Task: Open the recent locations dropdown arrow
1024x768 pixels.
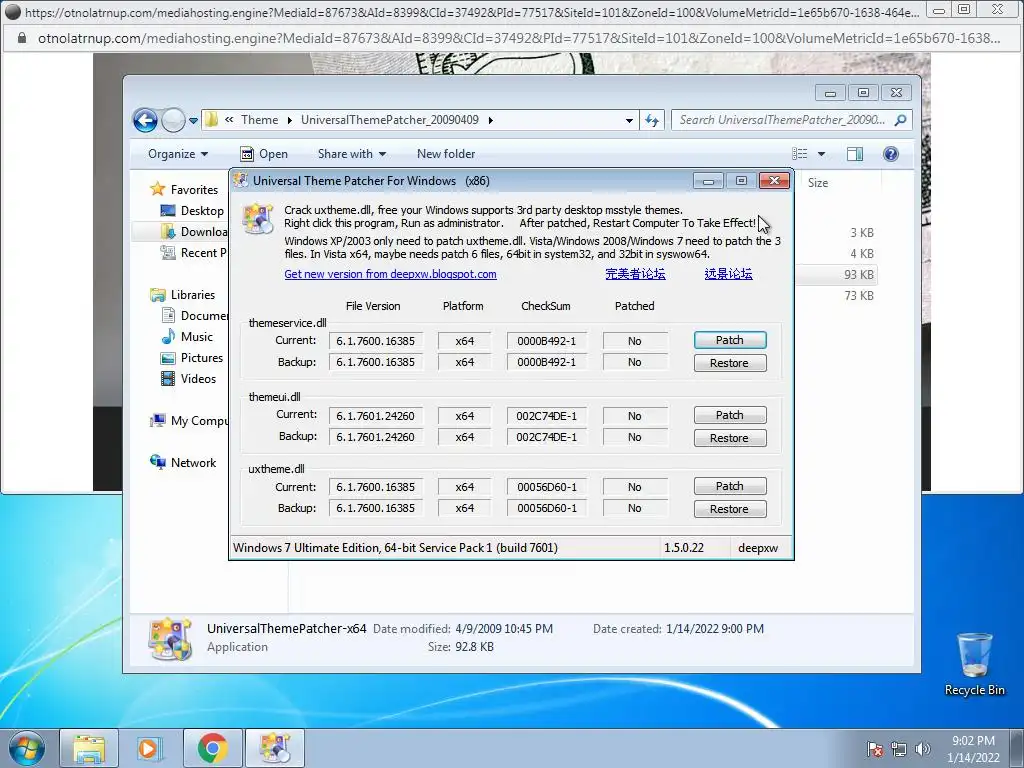Action: click(193, 121)
